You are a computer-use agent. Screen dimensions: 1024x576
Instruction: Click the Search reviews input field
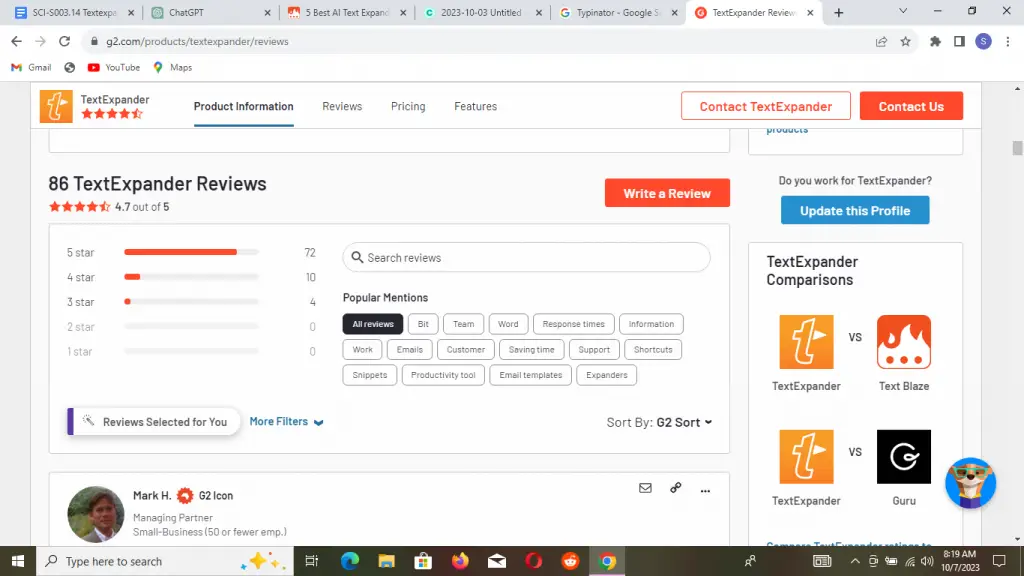526,257
